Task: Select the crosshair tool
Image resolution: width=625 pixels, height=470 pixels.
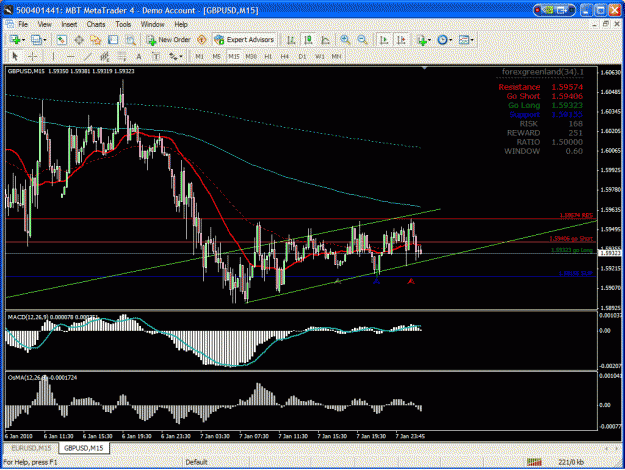Action: [x=32, y=57]
